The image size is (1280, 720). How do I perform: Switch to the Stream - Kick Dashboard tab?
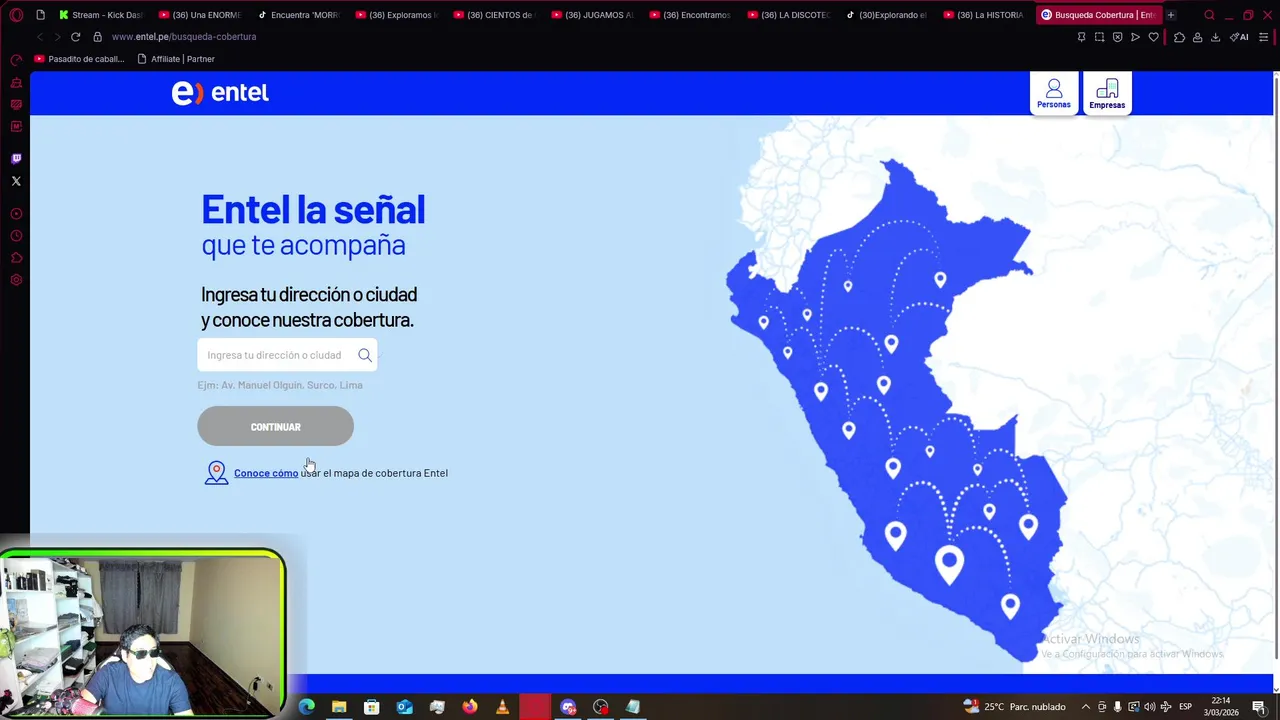click(100, 15)
